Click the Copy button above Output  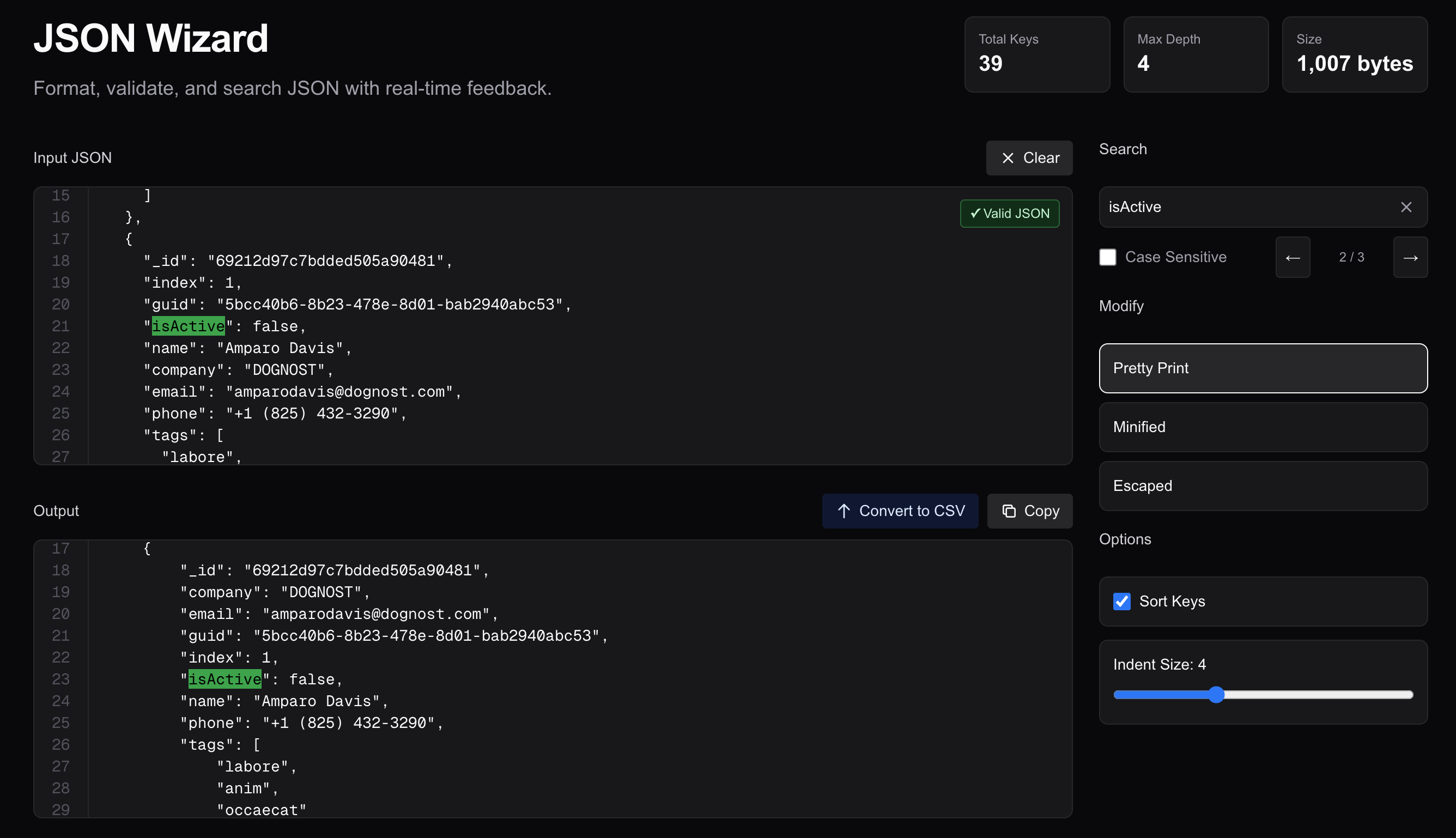pos(1029,511)
